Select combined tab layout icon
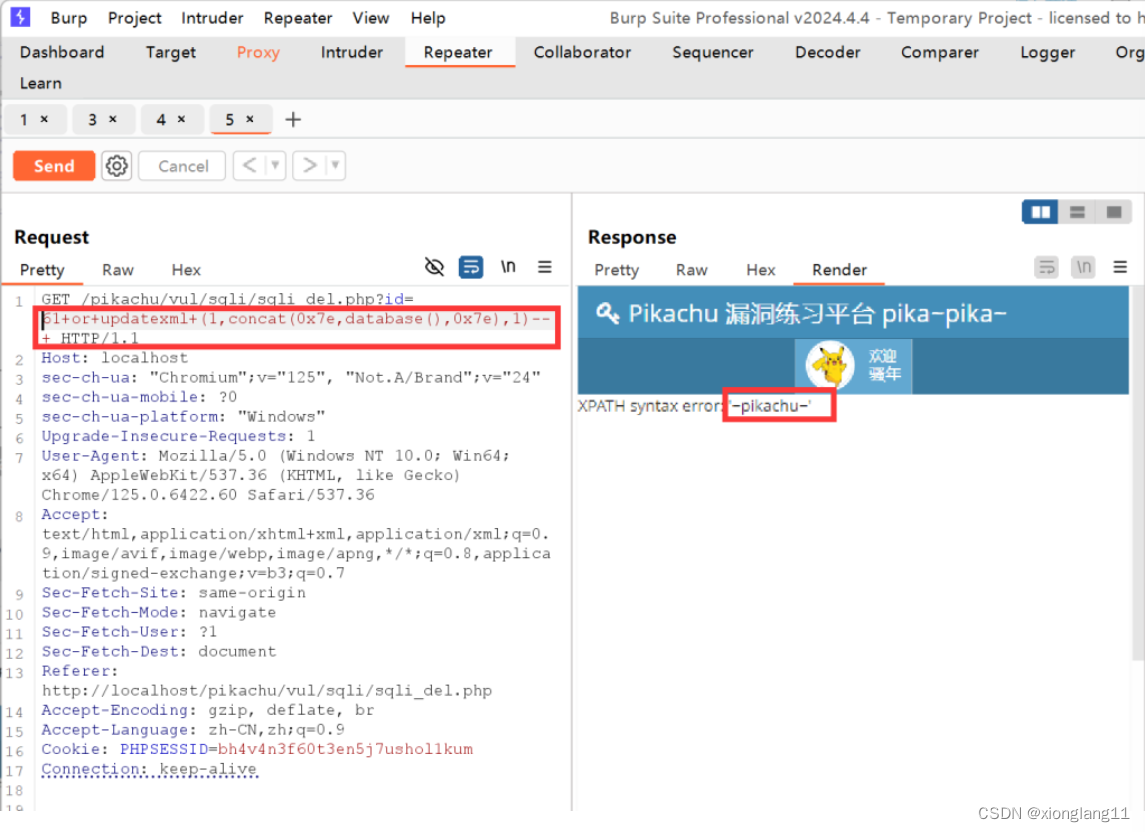 click(1114, 212)
